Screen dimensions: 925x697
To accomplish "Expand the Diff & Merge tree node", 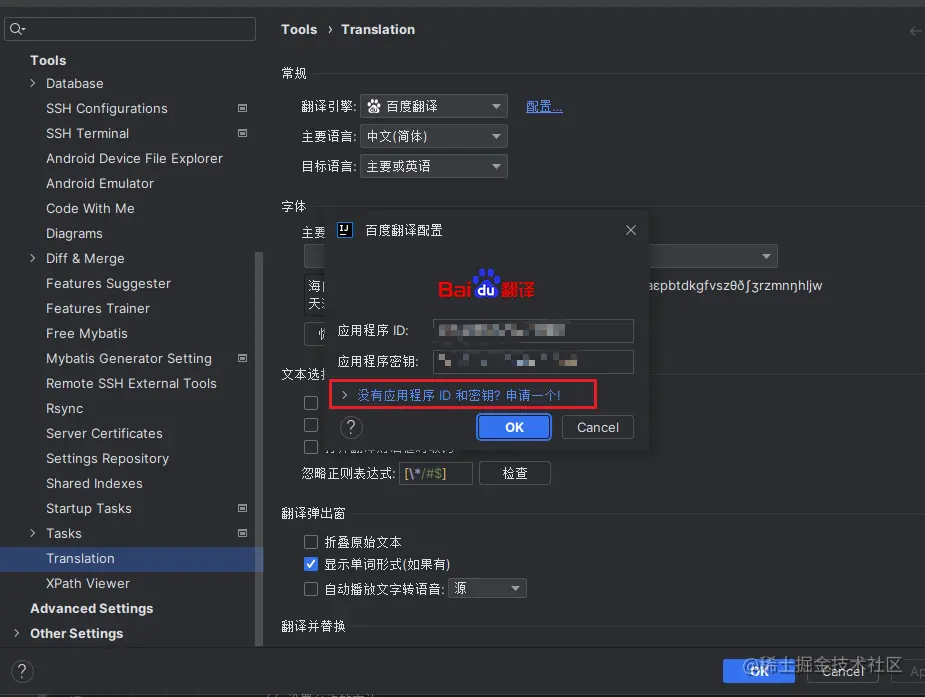I will [32, 258].
